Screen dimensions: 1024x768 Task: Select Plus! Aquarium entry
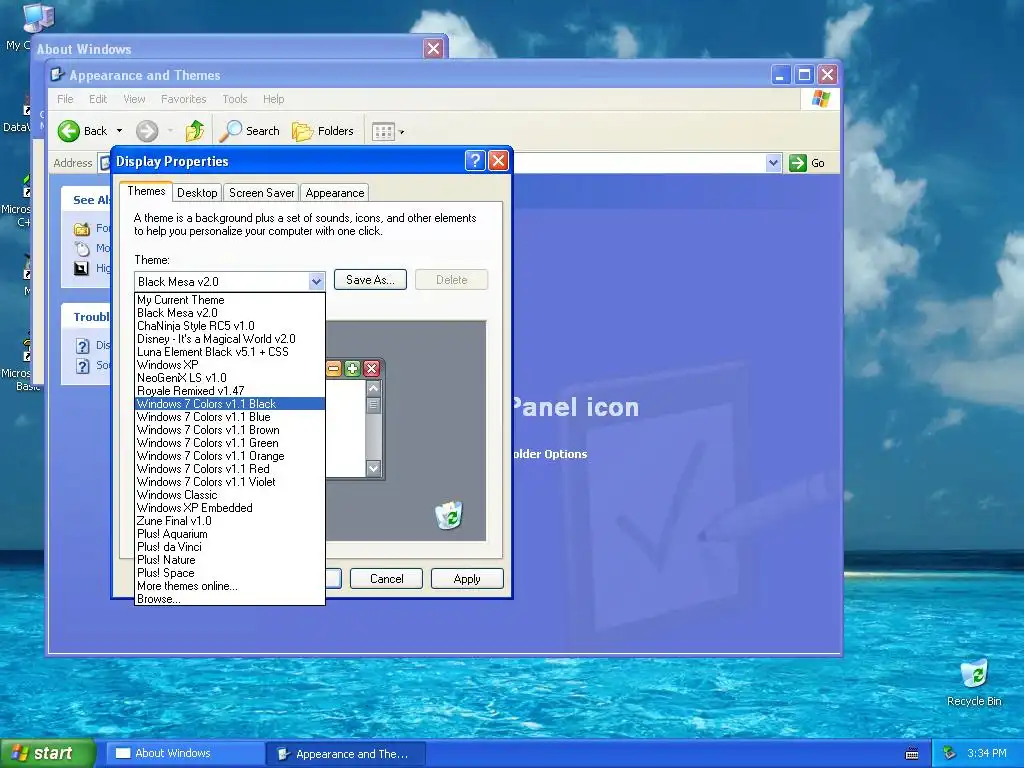229,534
